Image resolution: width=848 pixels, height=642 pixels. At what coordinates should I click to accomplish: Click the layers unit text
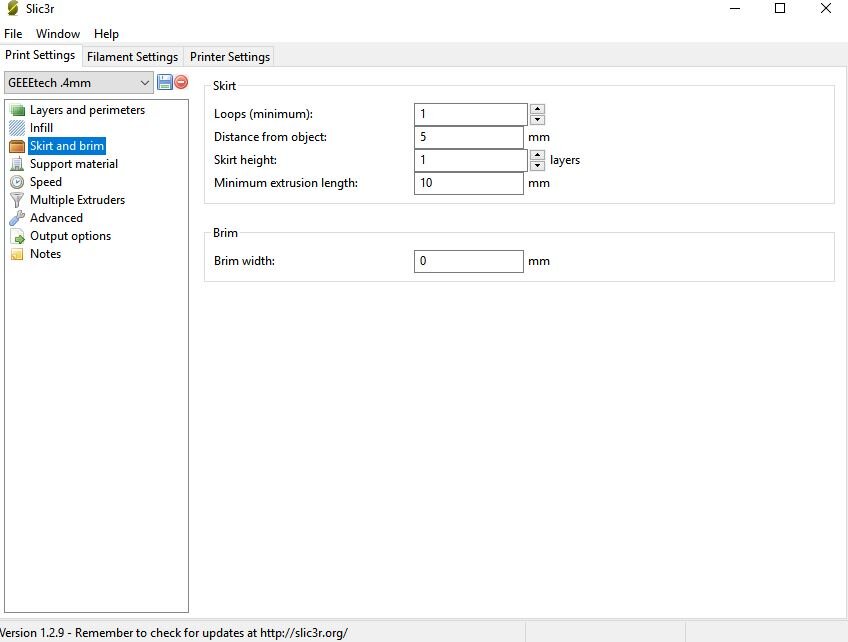coord(565,160)
